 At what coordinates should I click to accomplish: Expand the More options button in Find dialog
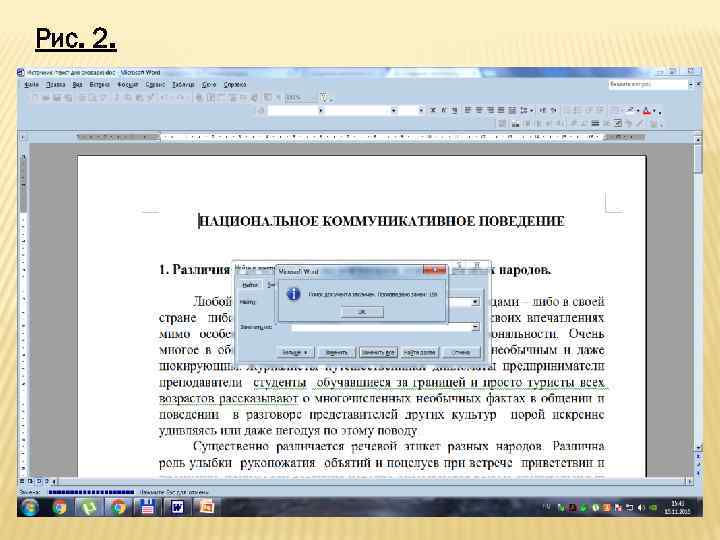click(x=295, y=352)
